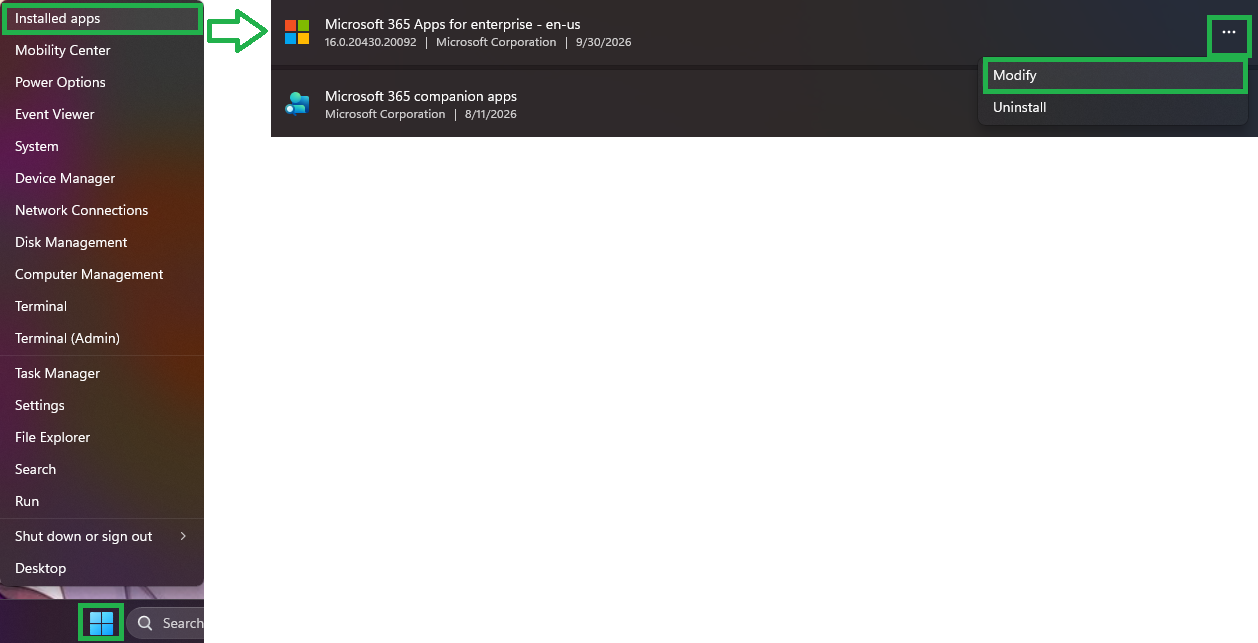Image resolution: width=1258 pixels, height=643 pixels.
Task: Open Device Manager
Action: point(101,178)
